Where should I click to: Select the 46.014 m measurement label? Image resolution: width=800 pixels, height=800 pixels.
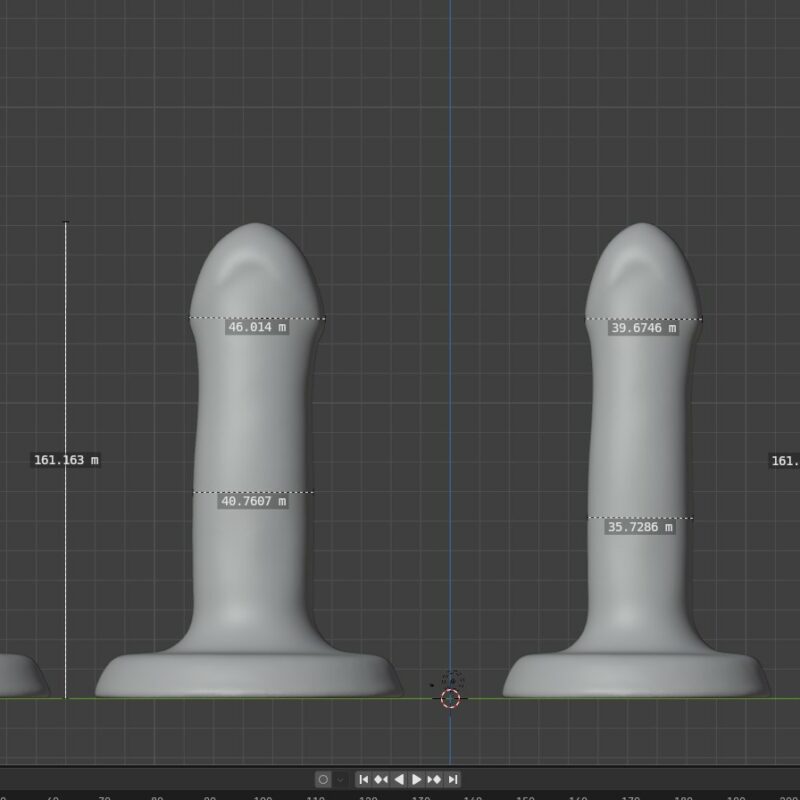(256, 327)
